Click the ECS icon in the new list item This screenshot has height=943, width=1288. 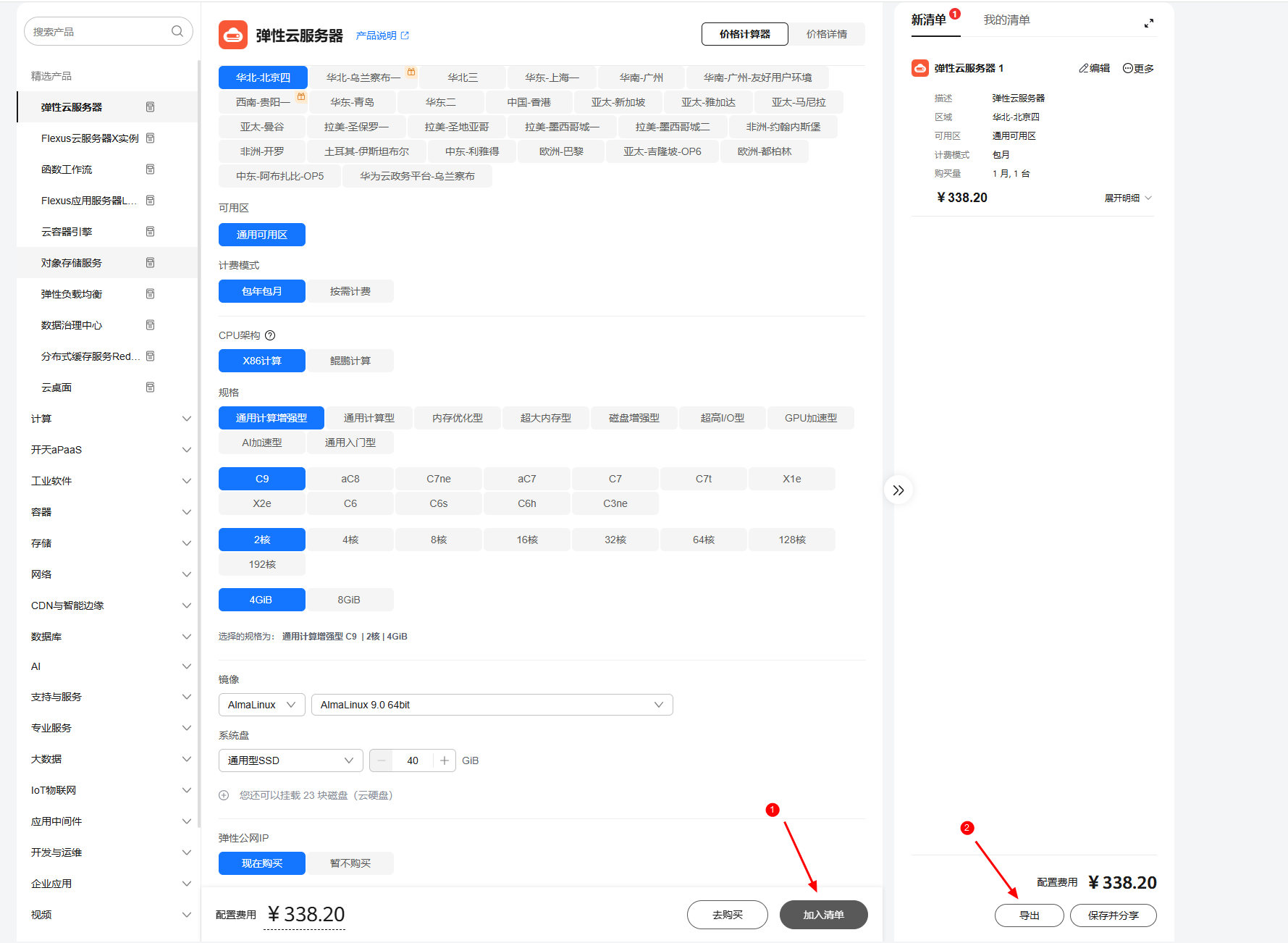coord(920,68)
